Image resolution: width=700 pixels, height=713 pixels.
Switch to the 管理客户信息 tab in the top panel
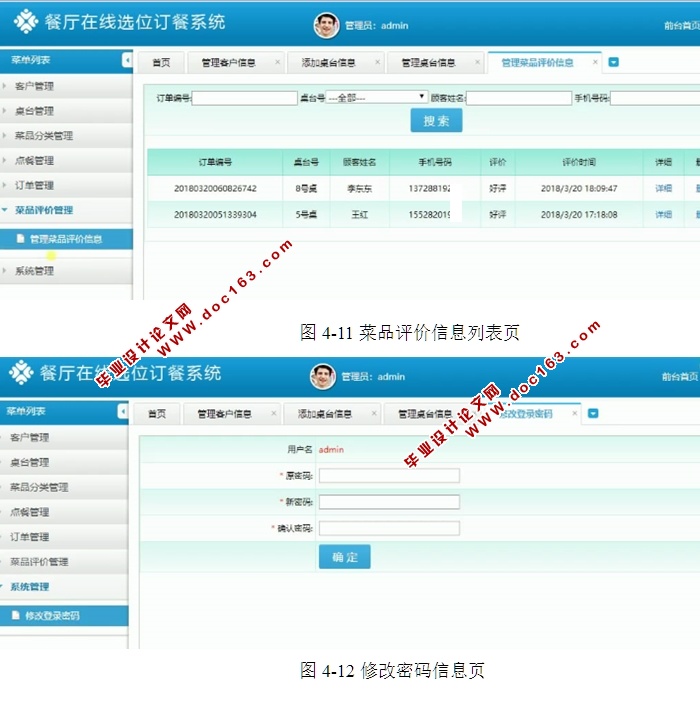(x=228, y=63)
